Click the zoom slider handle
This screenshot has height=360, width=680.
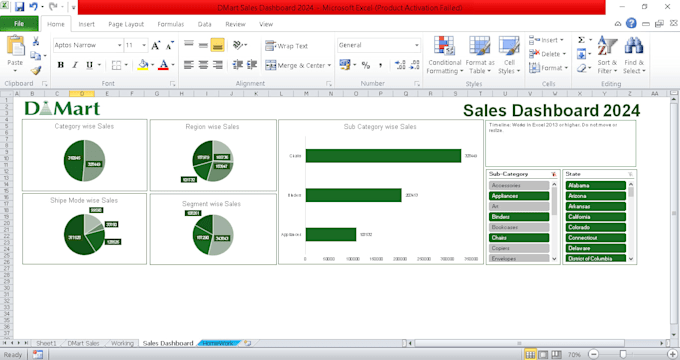[622, 354]
